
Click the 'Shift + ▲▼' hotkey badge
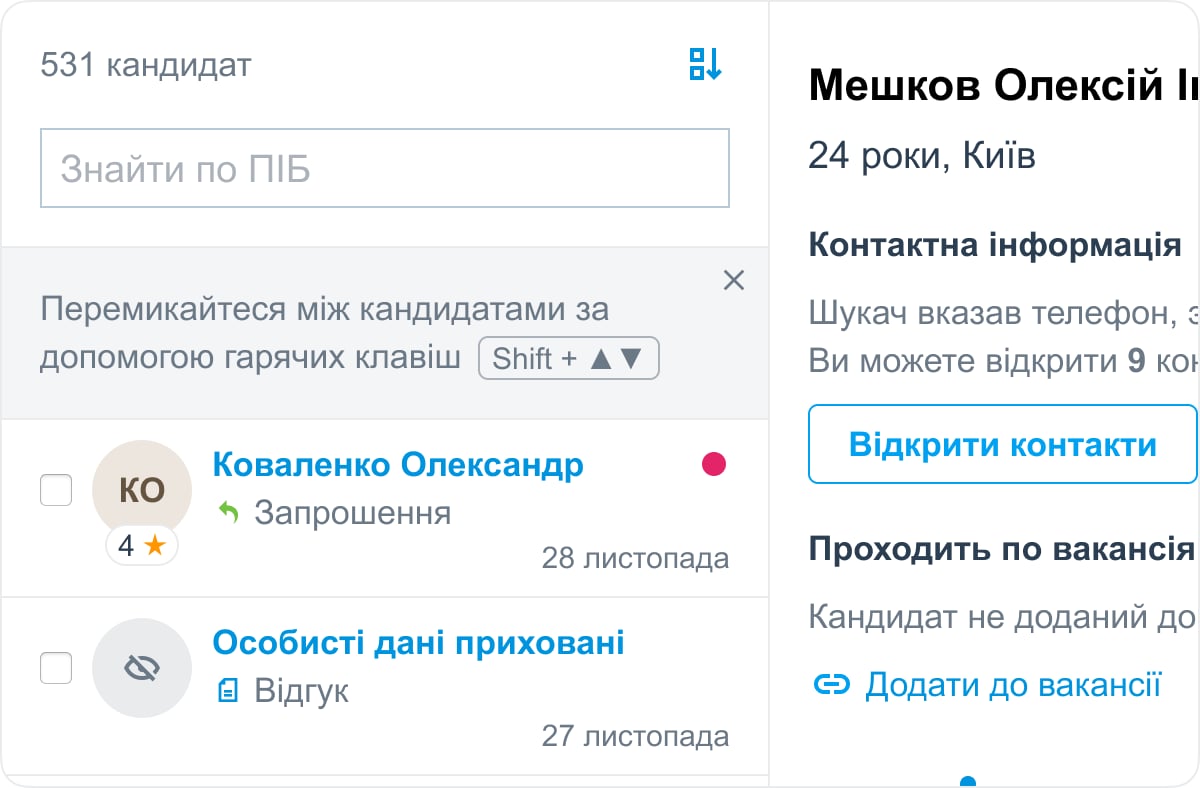point(568,359)
